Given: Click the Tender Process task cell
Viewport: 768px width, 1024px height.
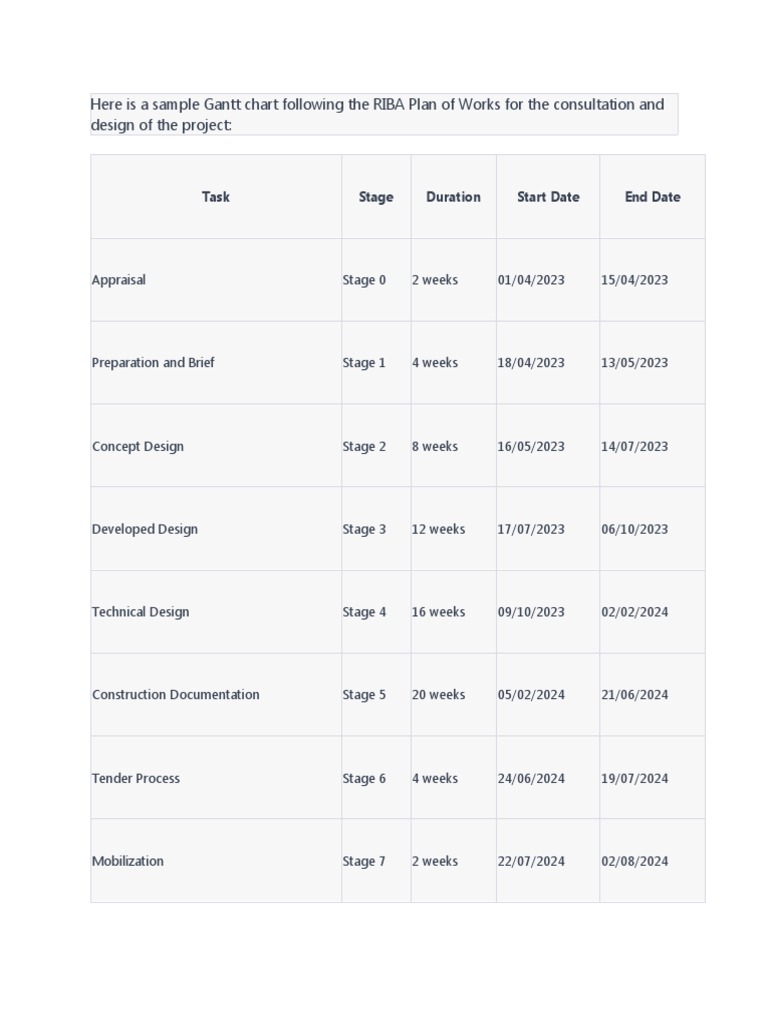Looking at the screenshot, I should [x=216, y=778].
